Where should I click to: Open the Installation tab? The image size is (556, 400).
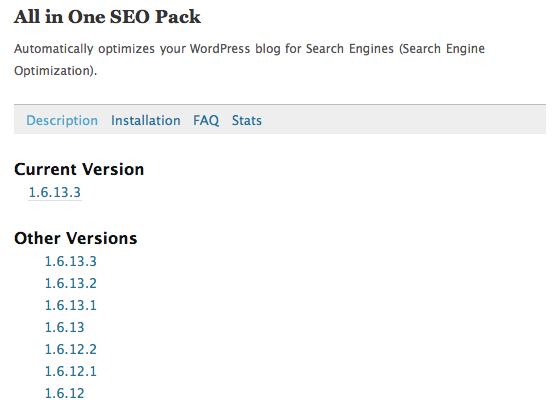(146, 121)
